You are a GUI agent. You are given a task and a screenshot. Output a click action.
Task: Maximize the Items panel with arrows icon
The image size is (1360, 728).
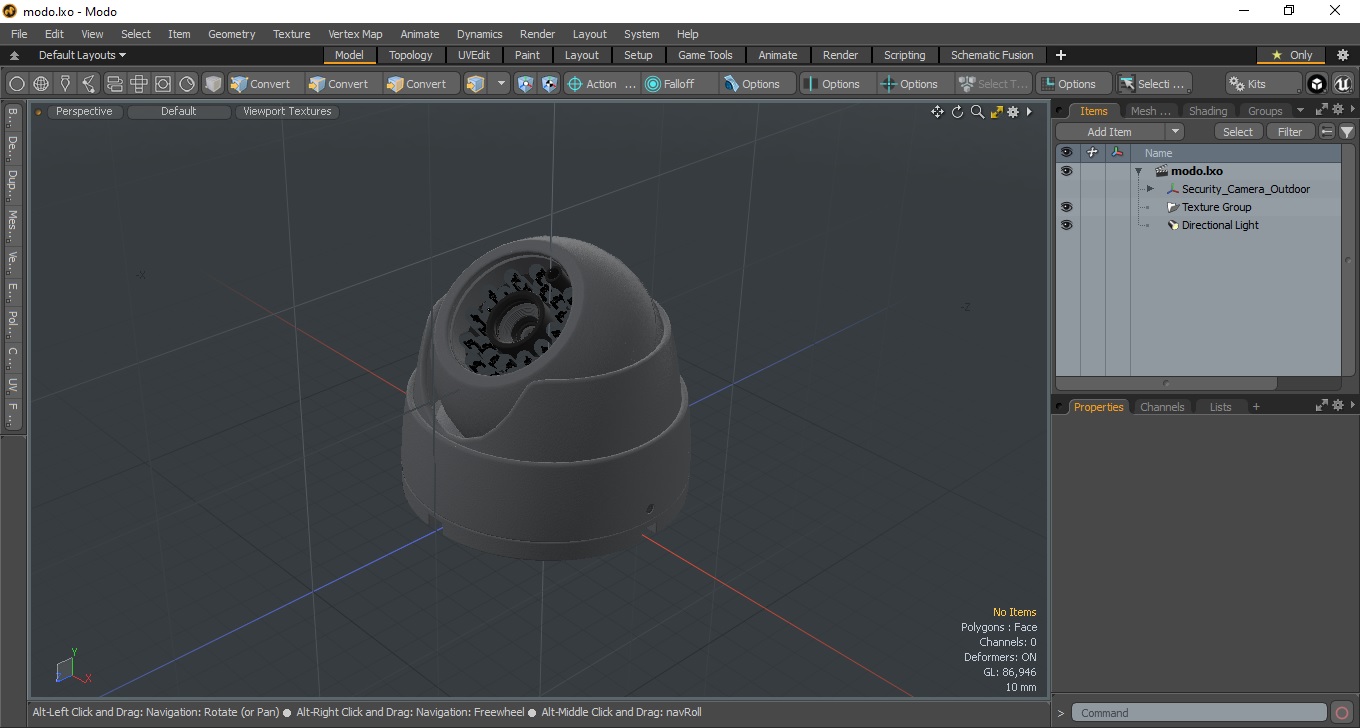(1321, 110)
